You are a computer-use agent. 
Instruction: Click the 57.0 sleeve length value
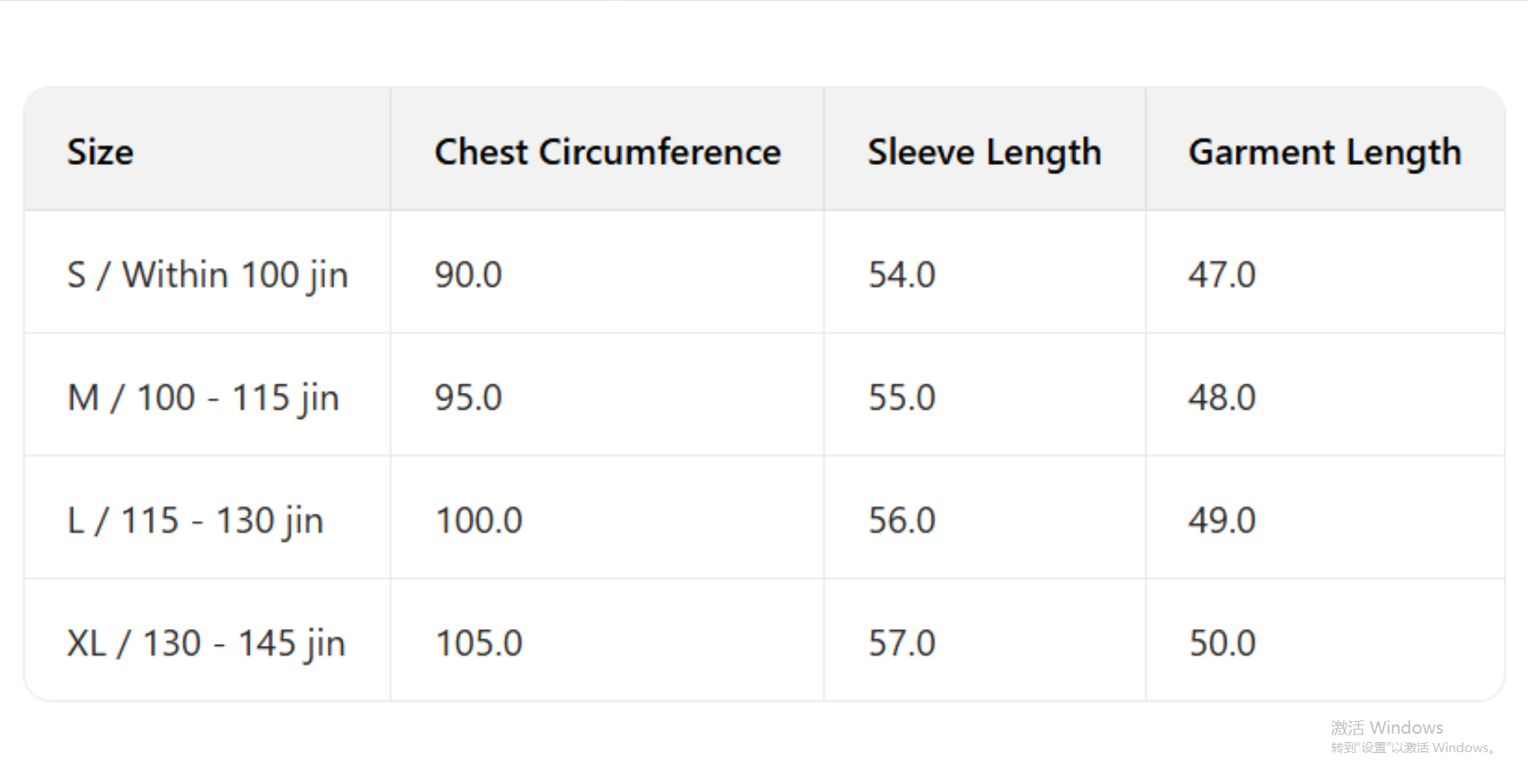[x=901, y=643]
